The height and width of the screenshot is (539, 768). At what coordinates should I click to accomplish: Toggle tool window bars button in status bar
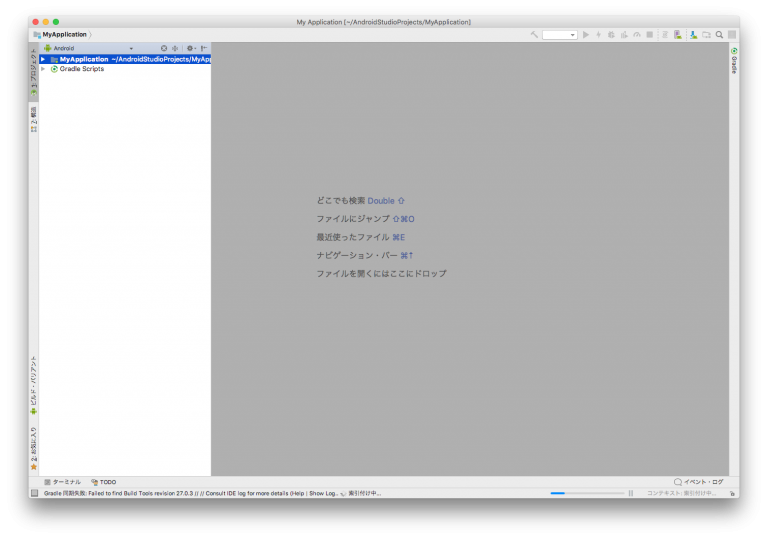click(34, 493)
